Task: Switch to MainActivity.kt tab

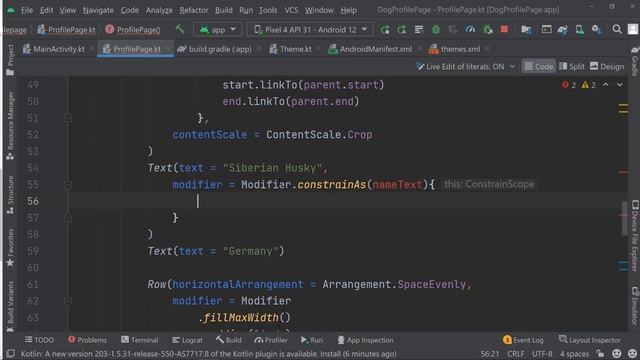Action: point(58,49)
